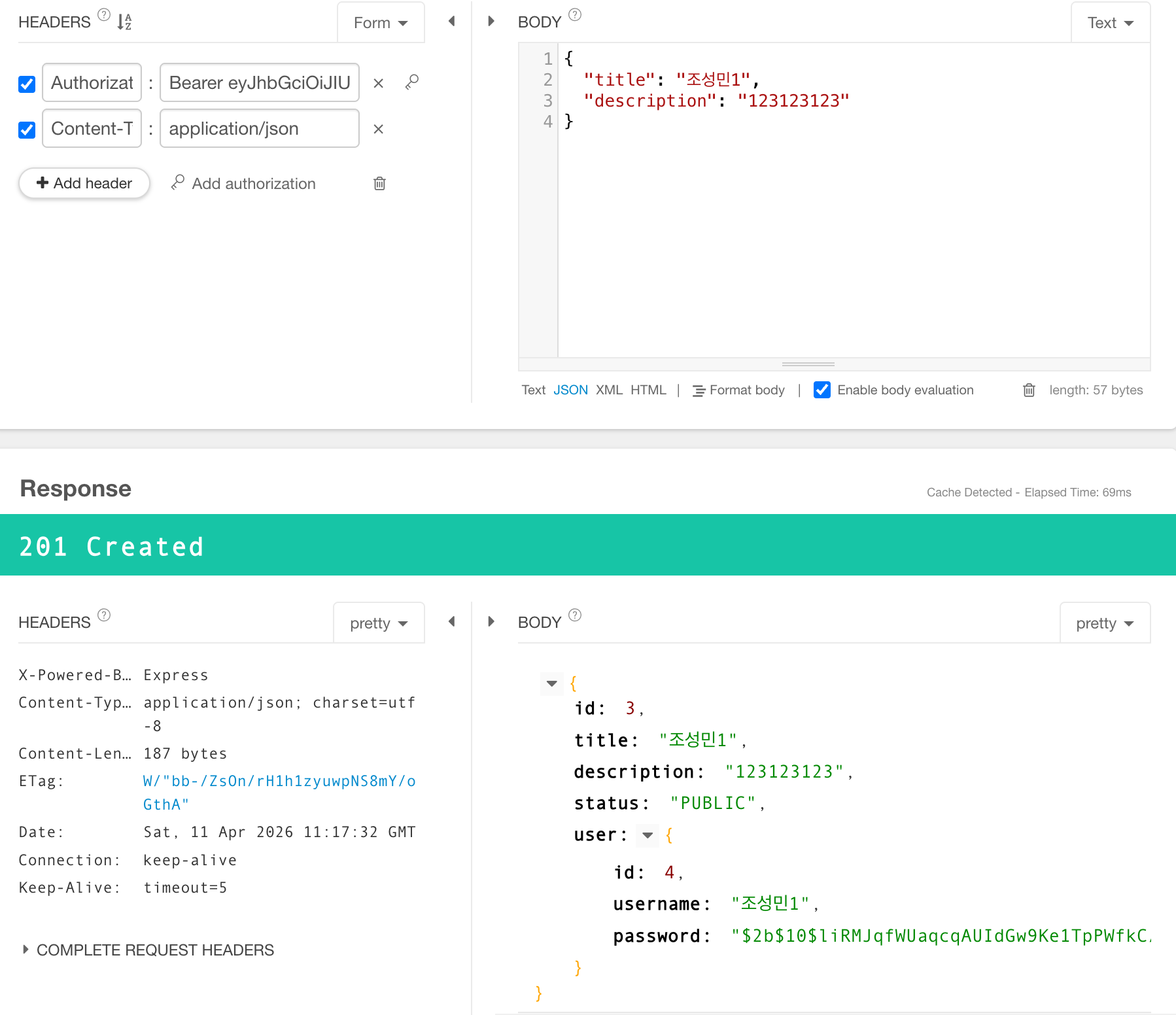Toggle Enable body evaluation checkbox

(x=822, y=390)
